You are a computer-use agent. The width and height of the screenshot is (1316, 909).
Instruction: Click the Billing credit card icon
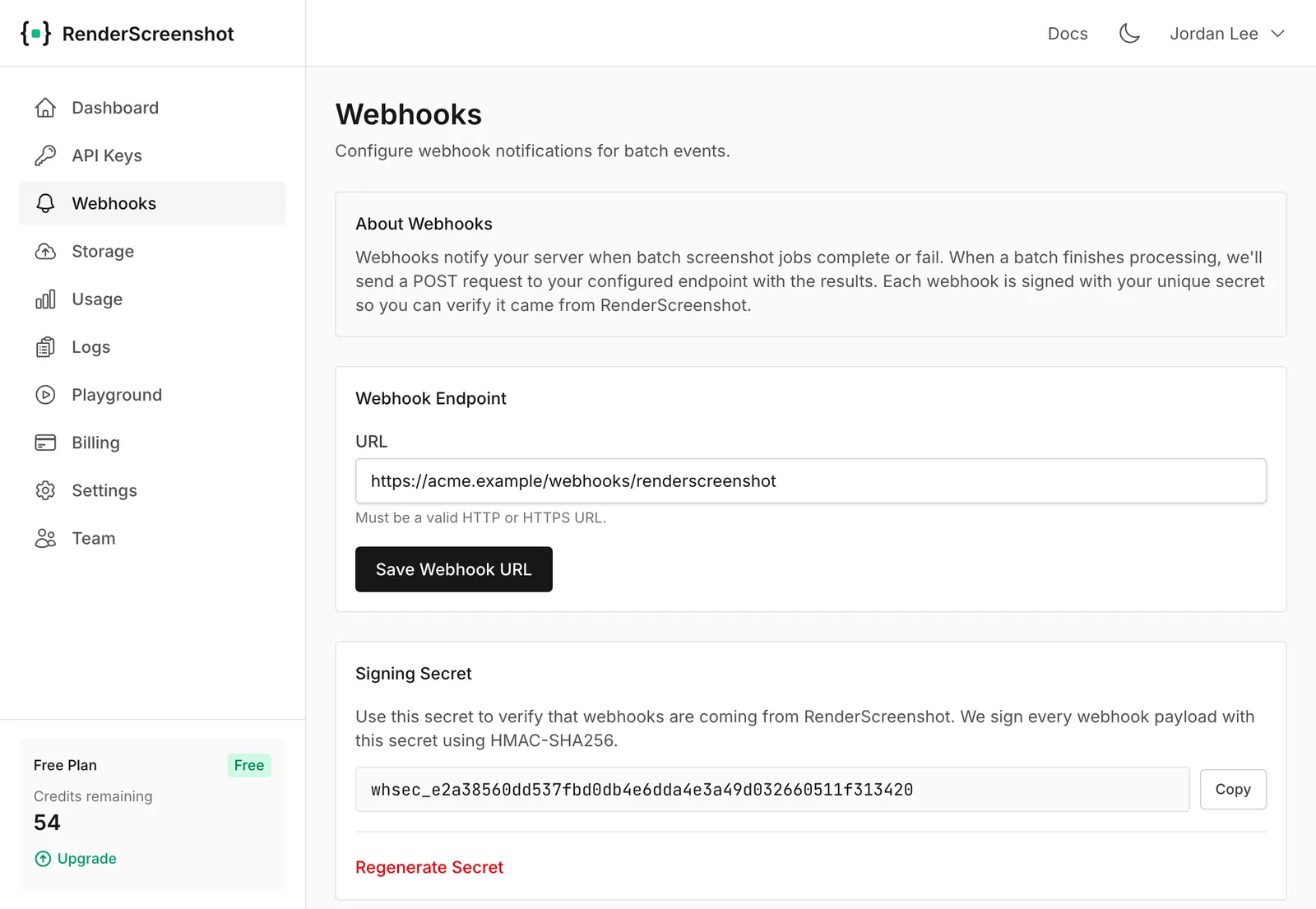pos(45,443)
